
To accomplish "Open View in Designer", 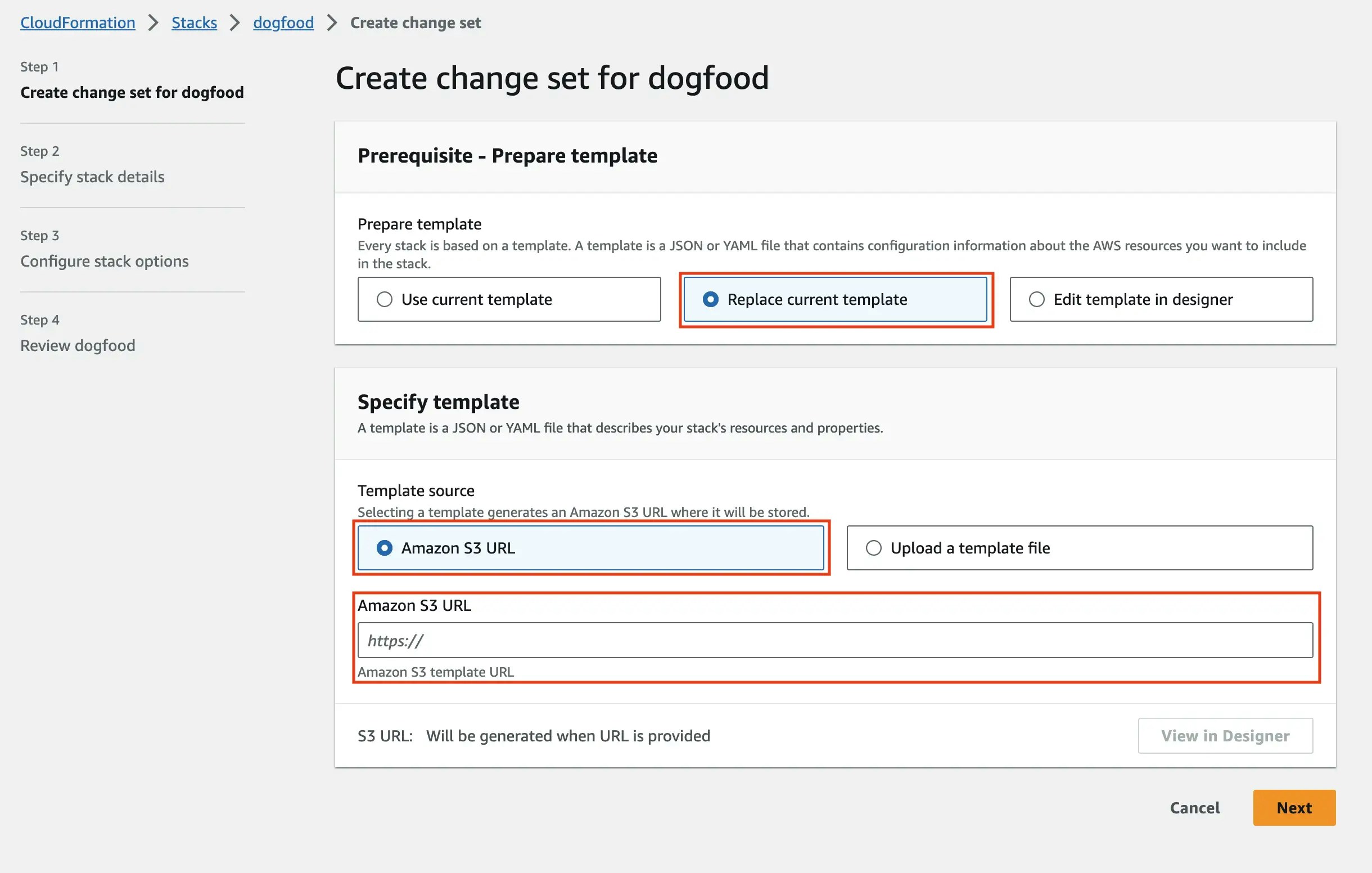I will point(1225,736).
